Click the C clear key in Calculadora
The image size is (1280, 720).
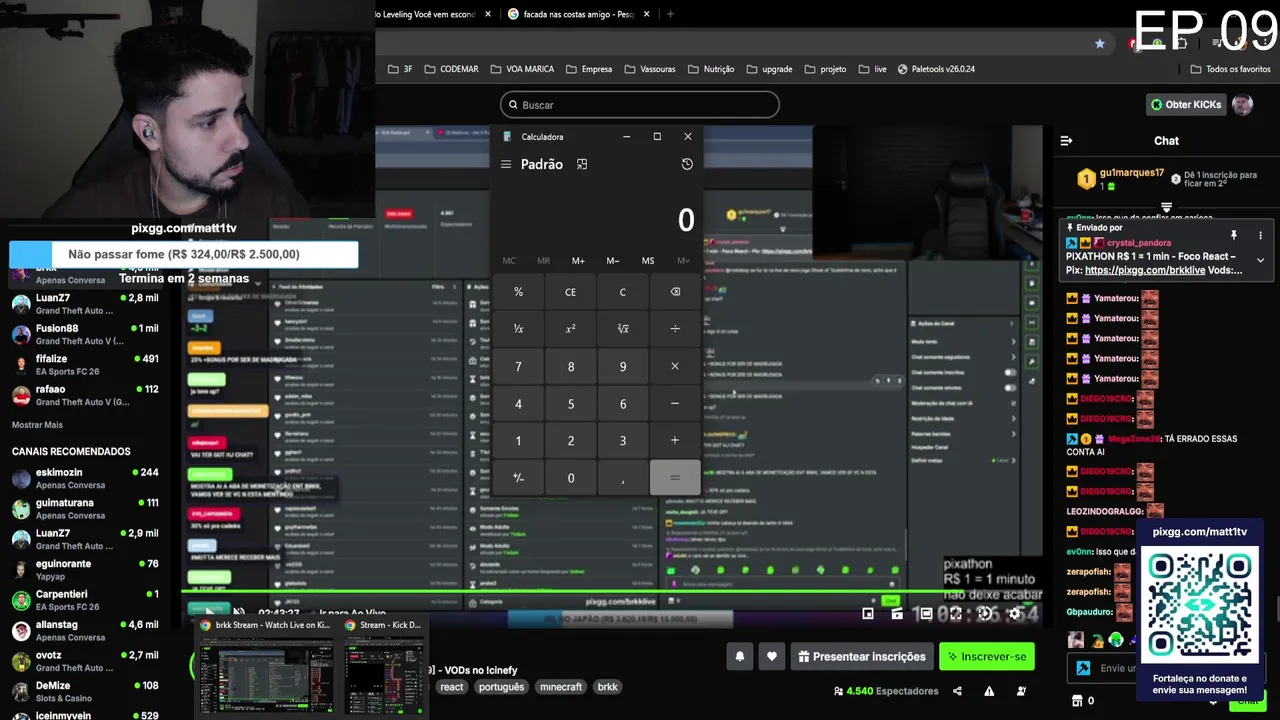tap(623, 292)
